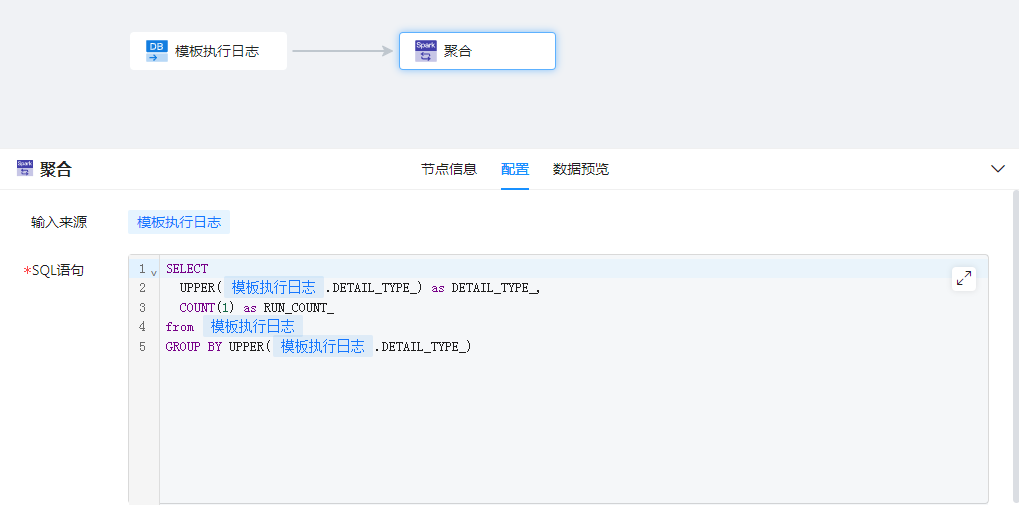Collapse the configuration panel with the chevron

pos(997,169)
